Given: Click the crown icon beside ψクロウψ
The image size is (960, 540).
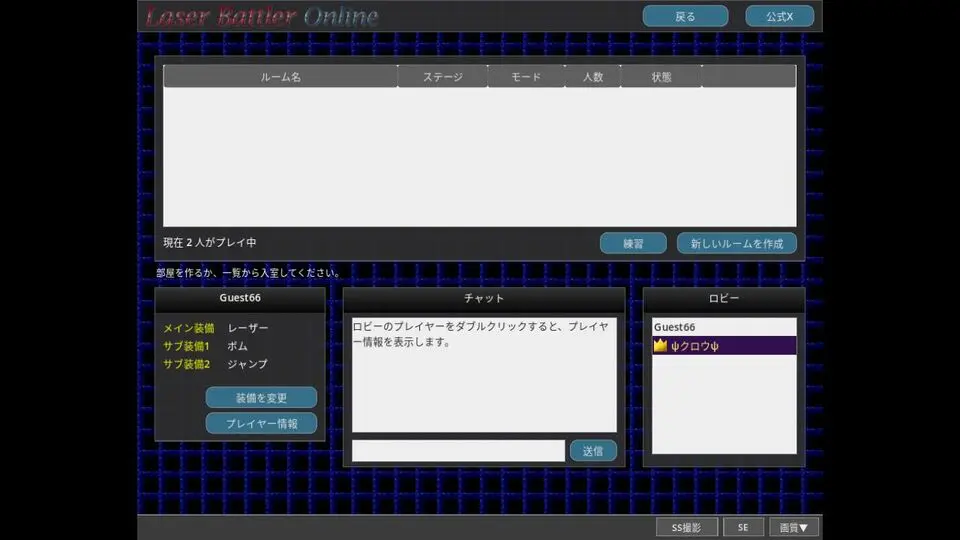Looking at the screenshot, I should tap(661, 345).
